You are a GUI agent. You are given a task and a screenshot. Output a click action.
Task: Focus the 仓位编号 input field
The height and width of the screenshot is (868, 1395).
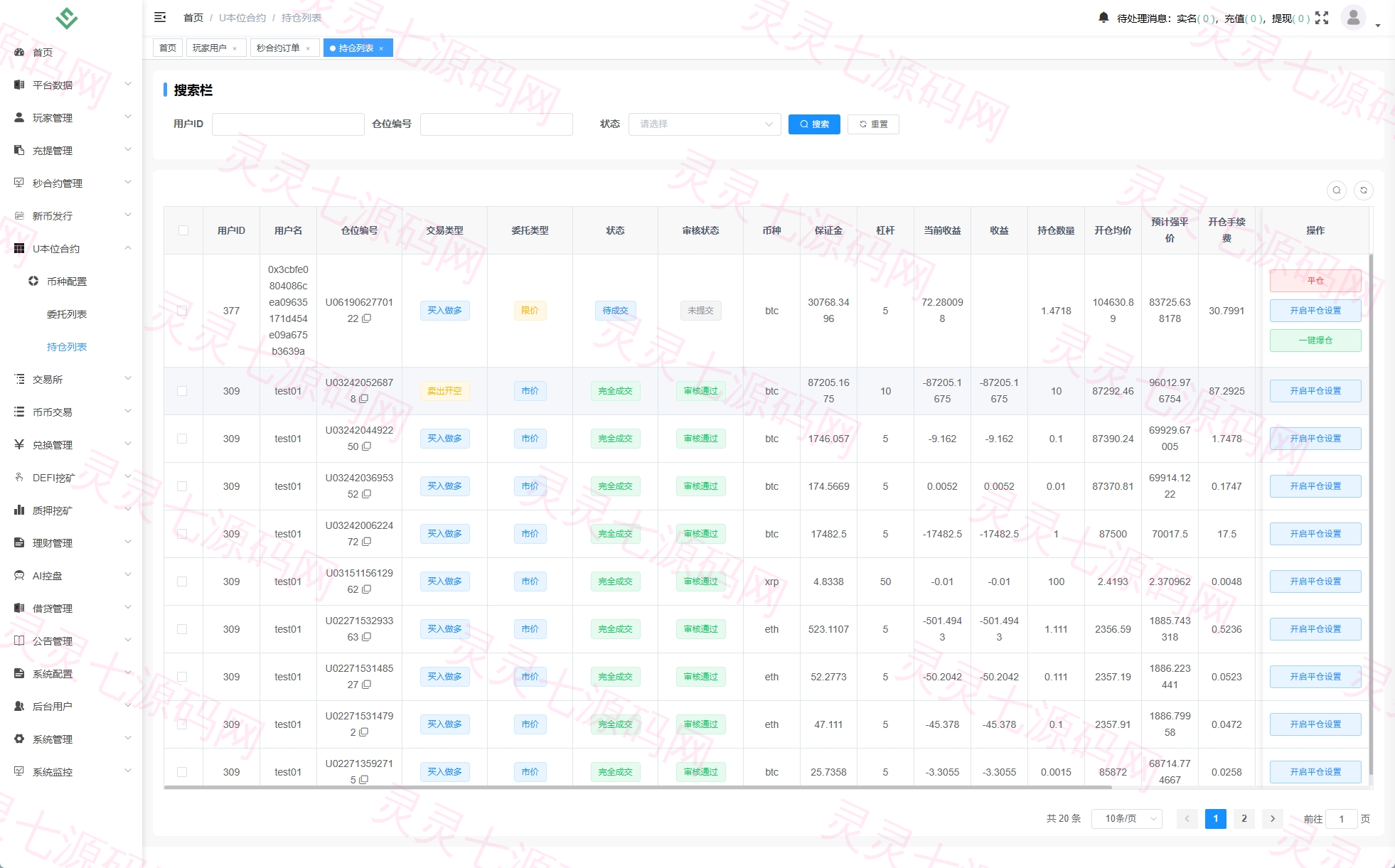tap(496, 124)
